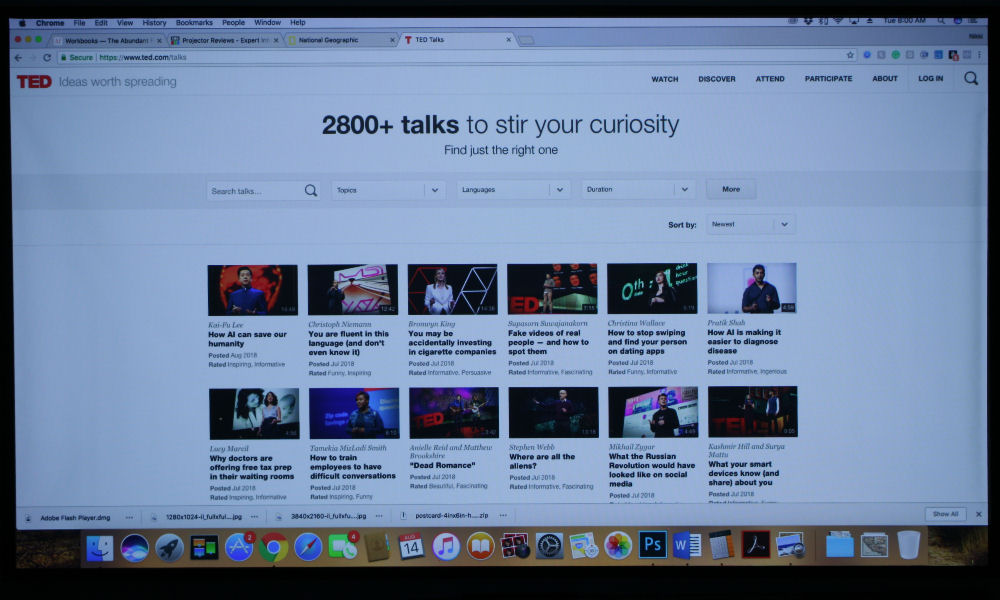
Task: Open the DISCOVER navigation link
Action: pos(717,79)
